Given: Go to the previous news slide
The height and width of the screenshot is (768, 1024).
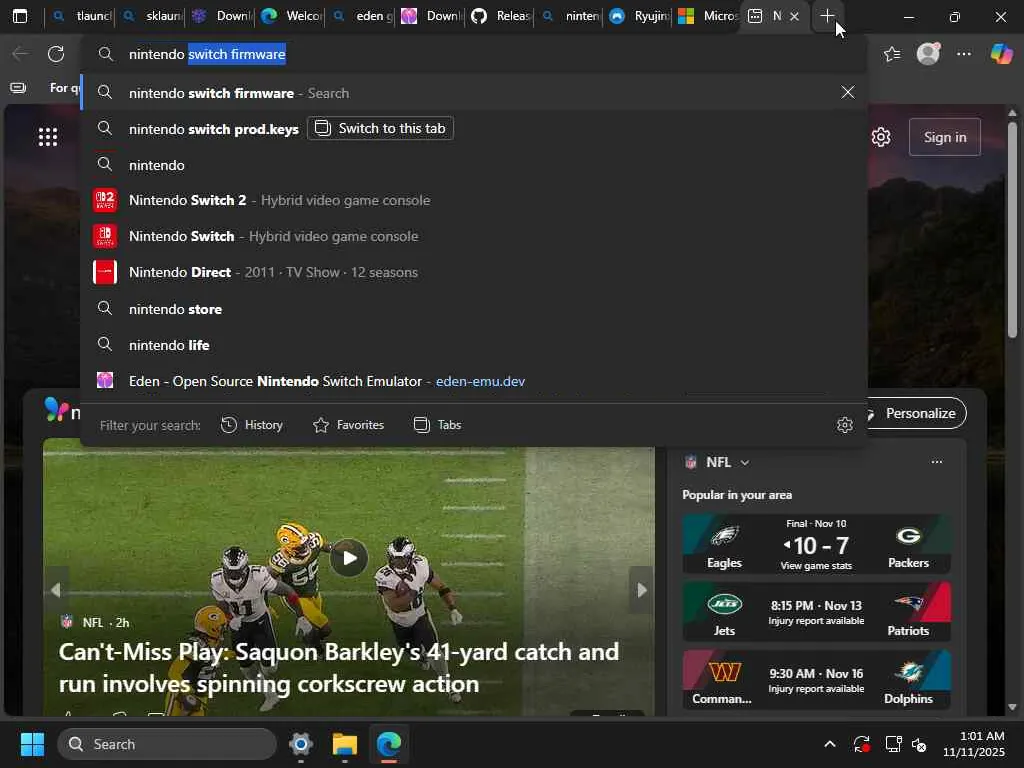Looking at the screenshot, I should (56, 590).
